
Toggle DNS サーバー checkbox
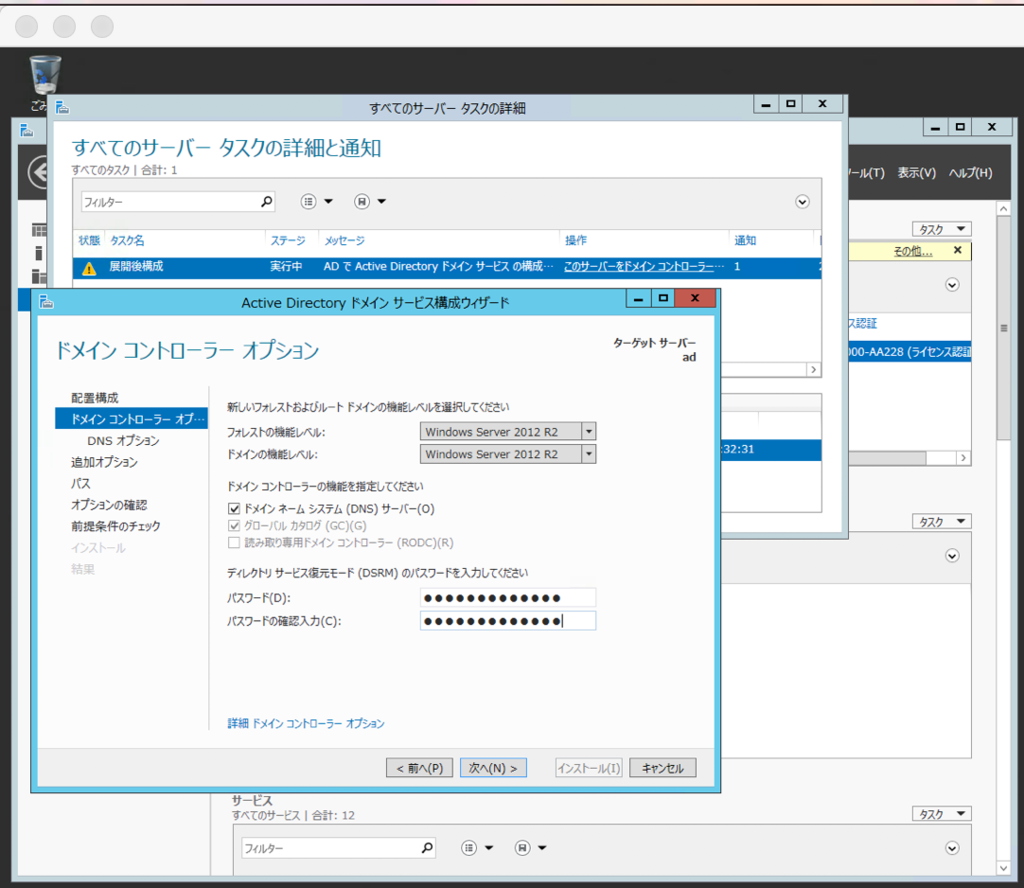tap(234, 509)
